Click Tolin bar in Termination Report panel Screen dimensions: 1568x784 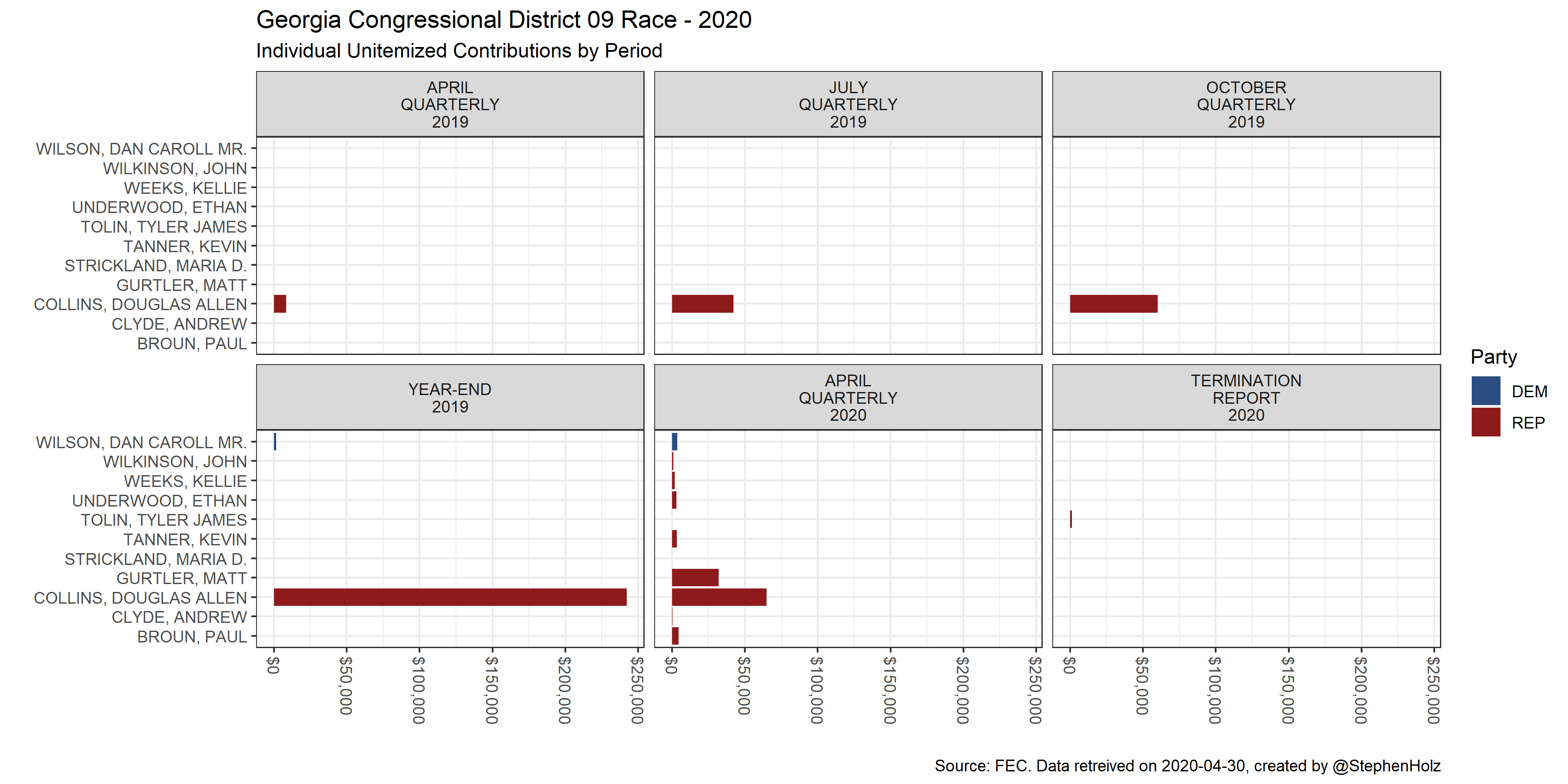coord(1071,519)
